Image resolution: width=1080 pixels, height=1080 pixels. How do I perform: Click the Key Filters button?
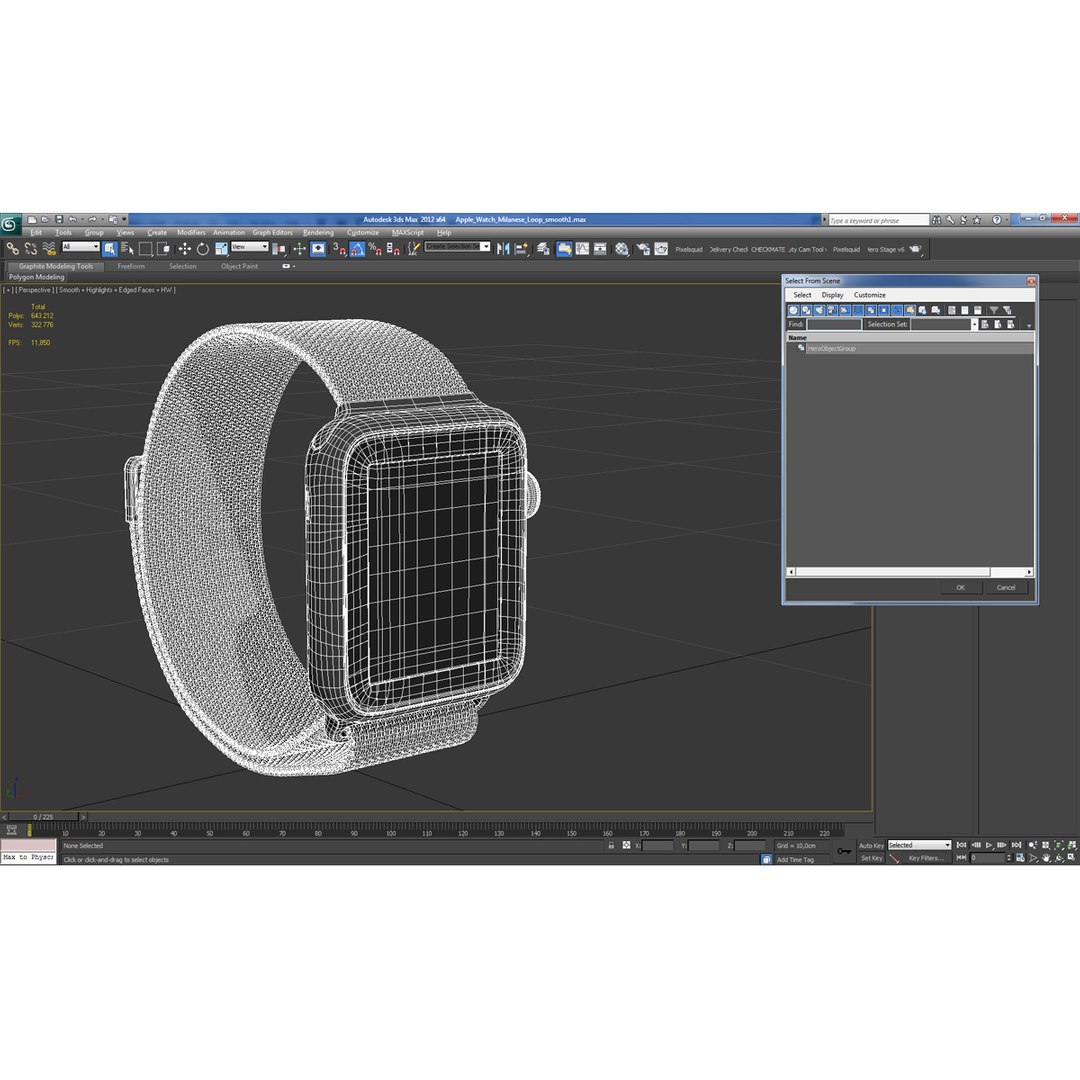(926, 858)
